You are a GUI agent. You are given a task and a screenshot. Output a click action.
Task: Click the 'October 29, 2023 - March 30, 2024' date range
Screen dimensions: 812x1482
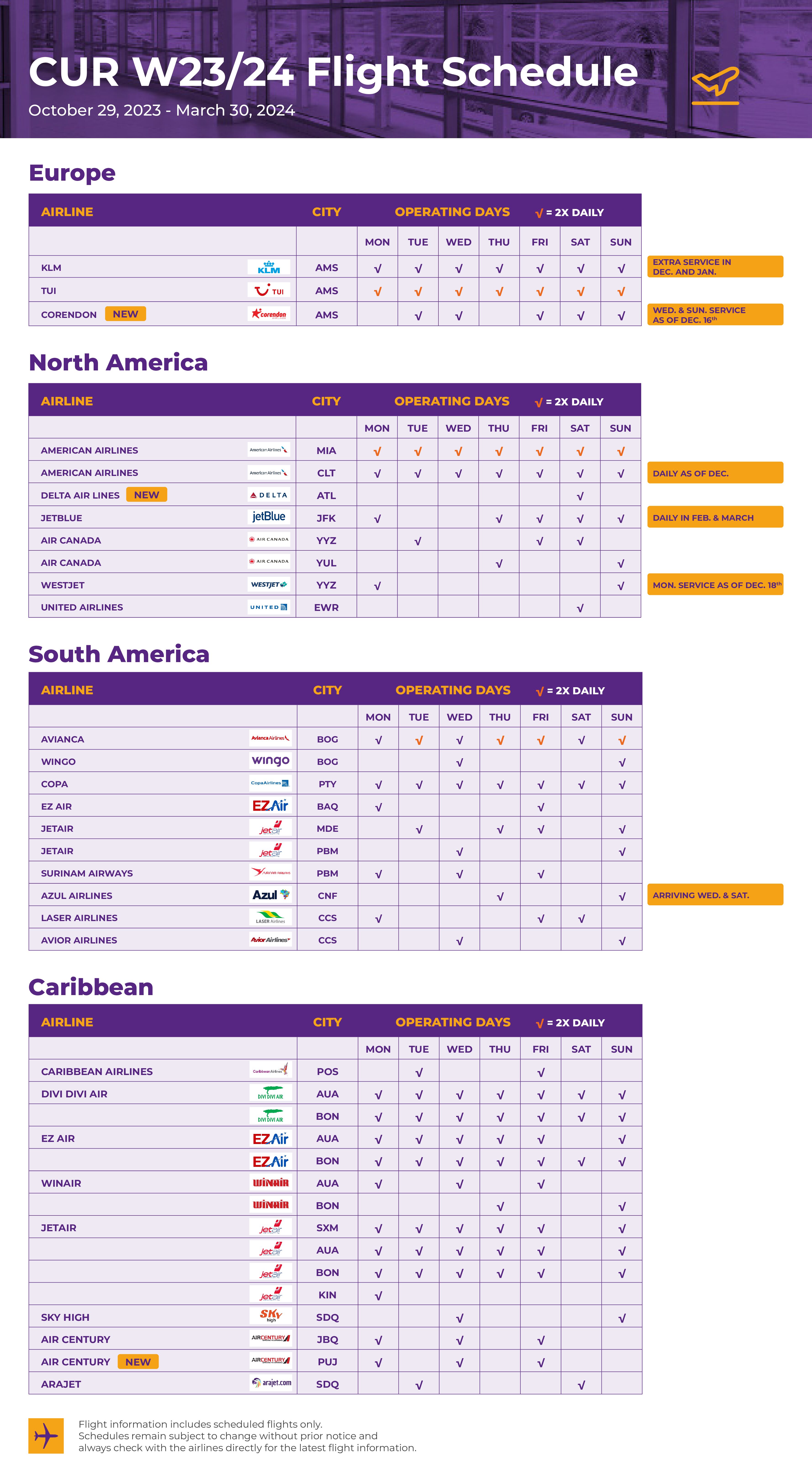point(162,111)
